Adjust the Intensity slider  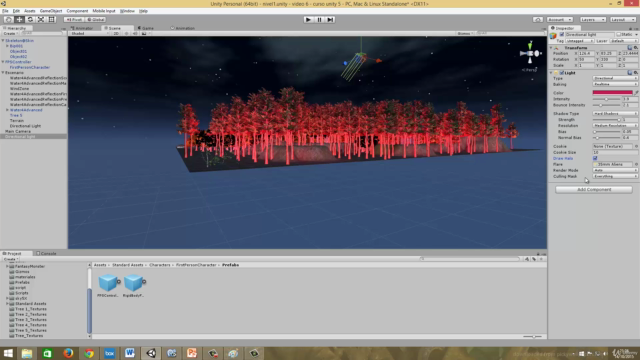point(607,99)
